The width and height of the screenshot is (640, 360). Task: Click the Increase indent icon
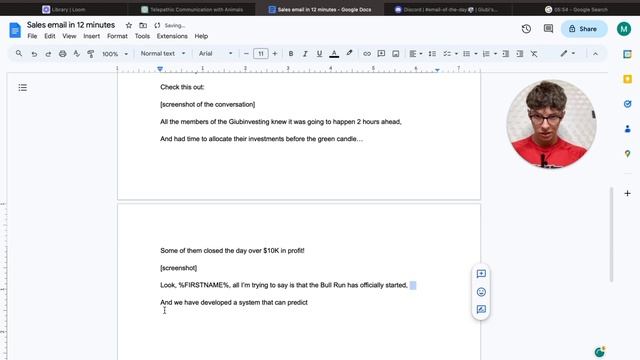pos(520,53)
